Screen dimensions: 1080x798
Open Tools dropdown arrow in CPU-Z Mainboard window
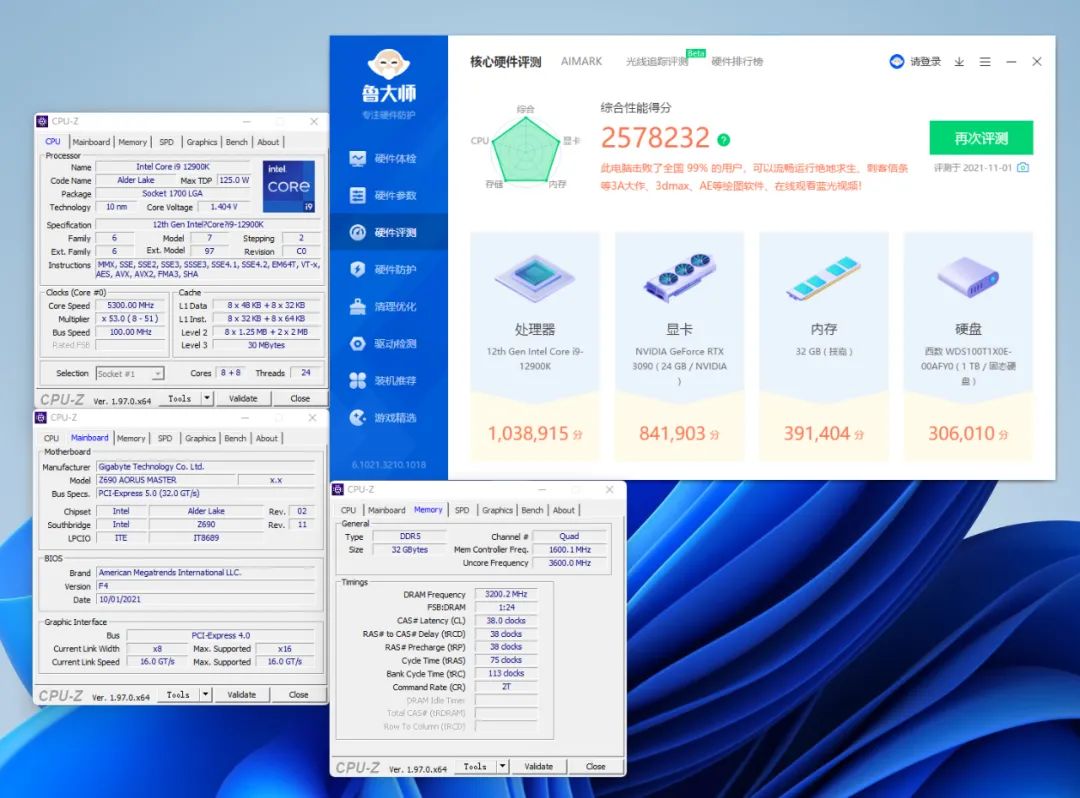pos(205,695)
